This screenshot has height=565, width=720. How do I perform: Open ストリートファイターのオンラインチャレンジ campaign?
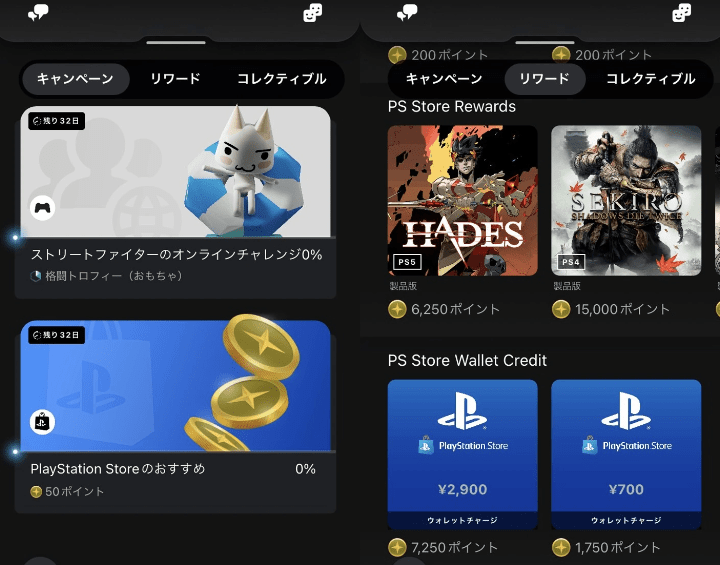pyautogui.click(x=175, y=202)
